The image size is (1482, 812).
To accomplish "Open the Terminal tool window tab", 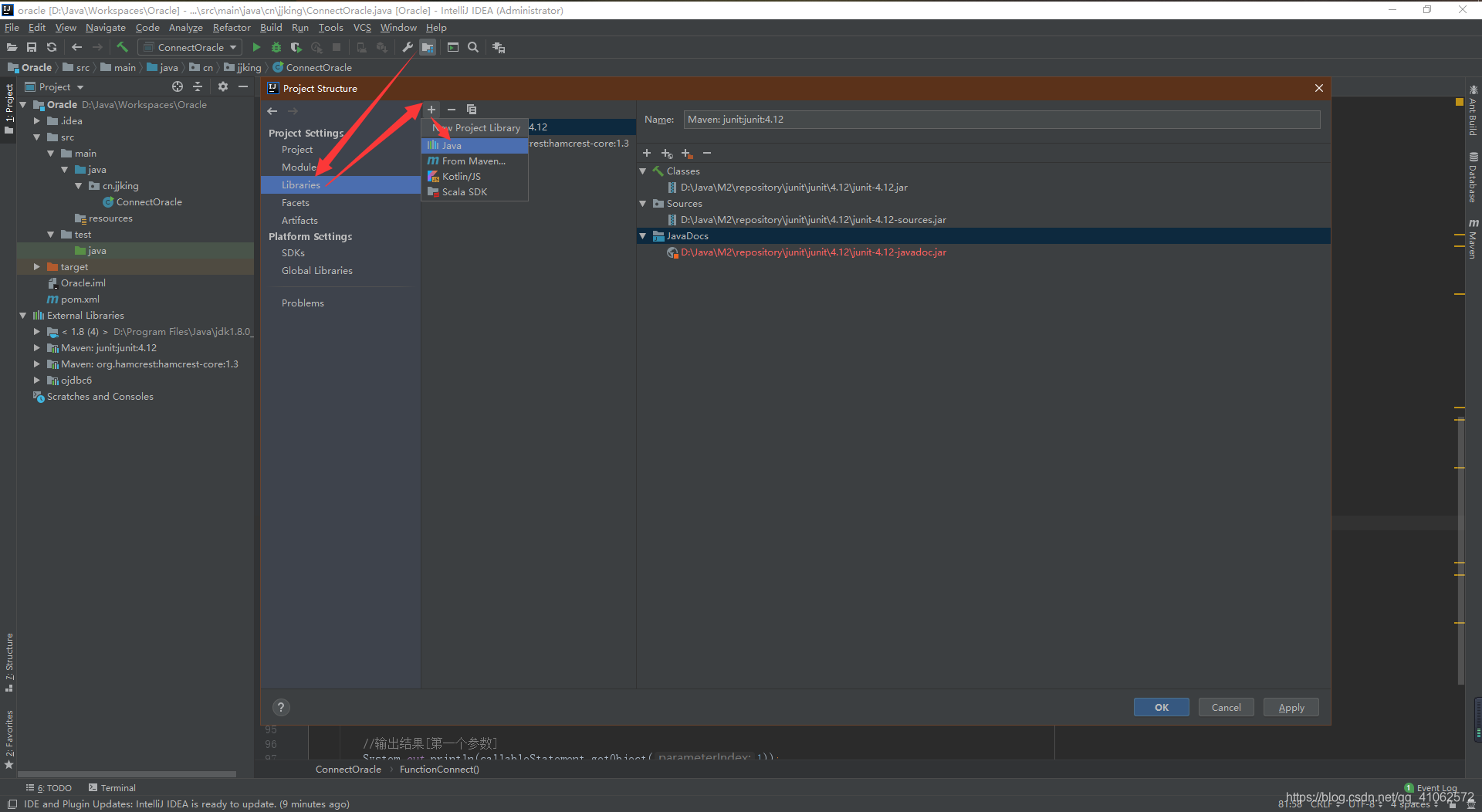I will (x=112, y=787).
